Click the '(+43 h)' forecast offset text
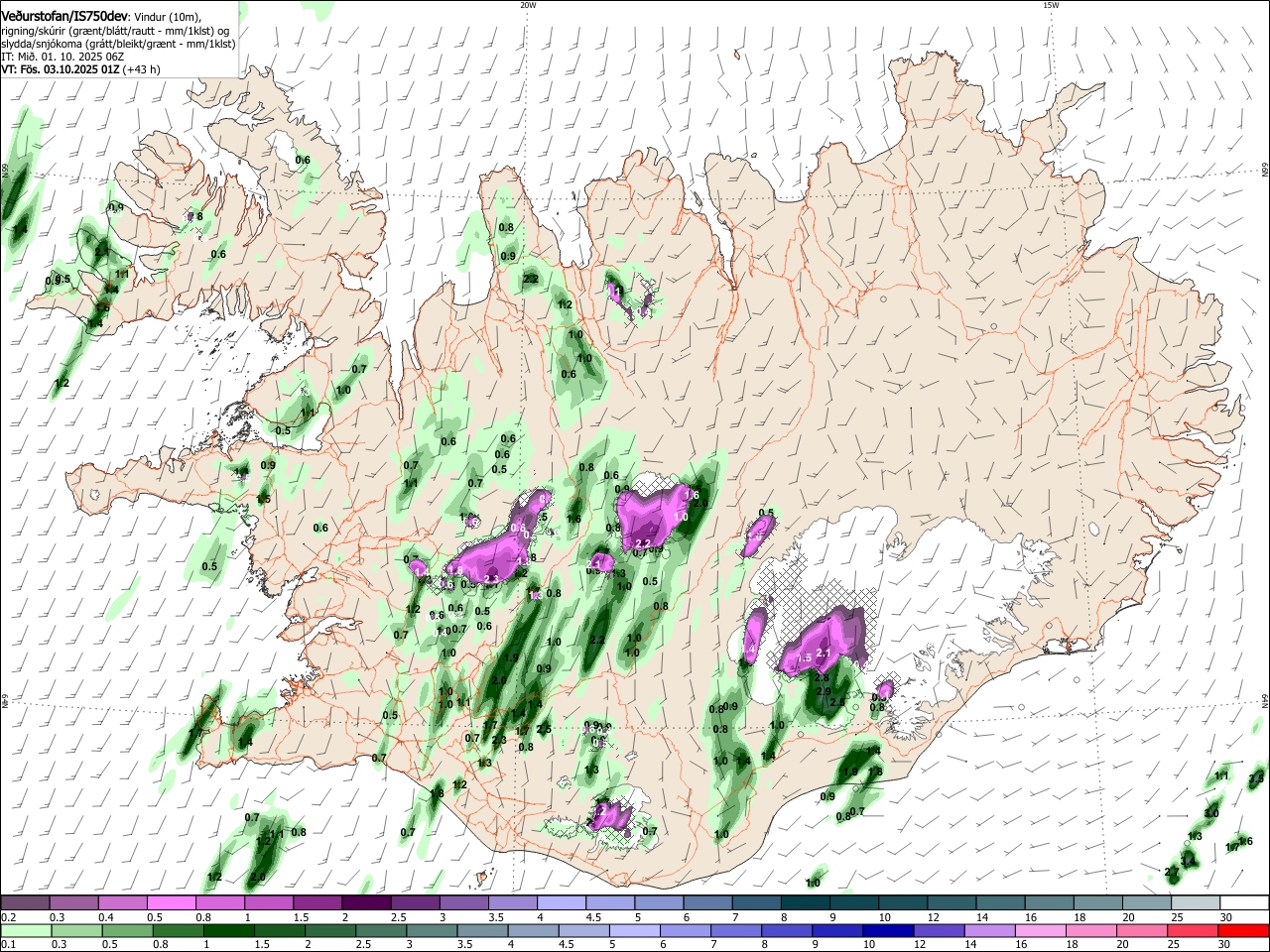 click(142, 69)
